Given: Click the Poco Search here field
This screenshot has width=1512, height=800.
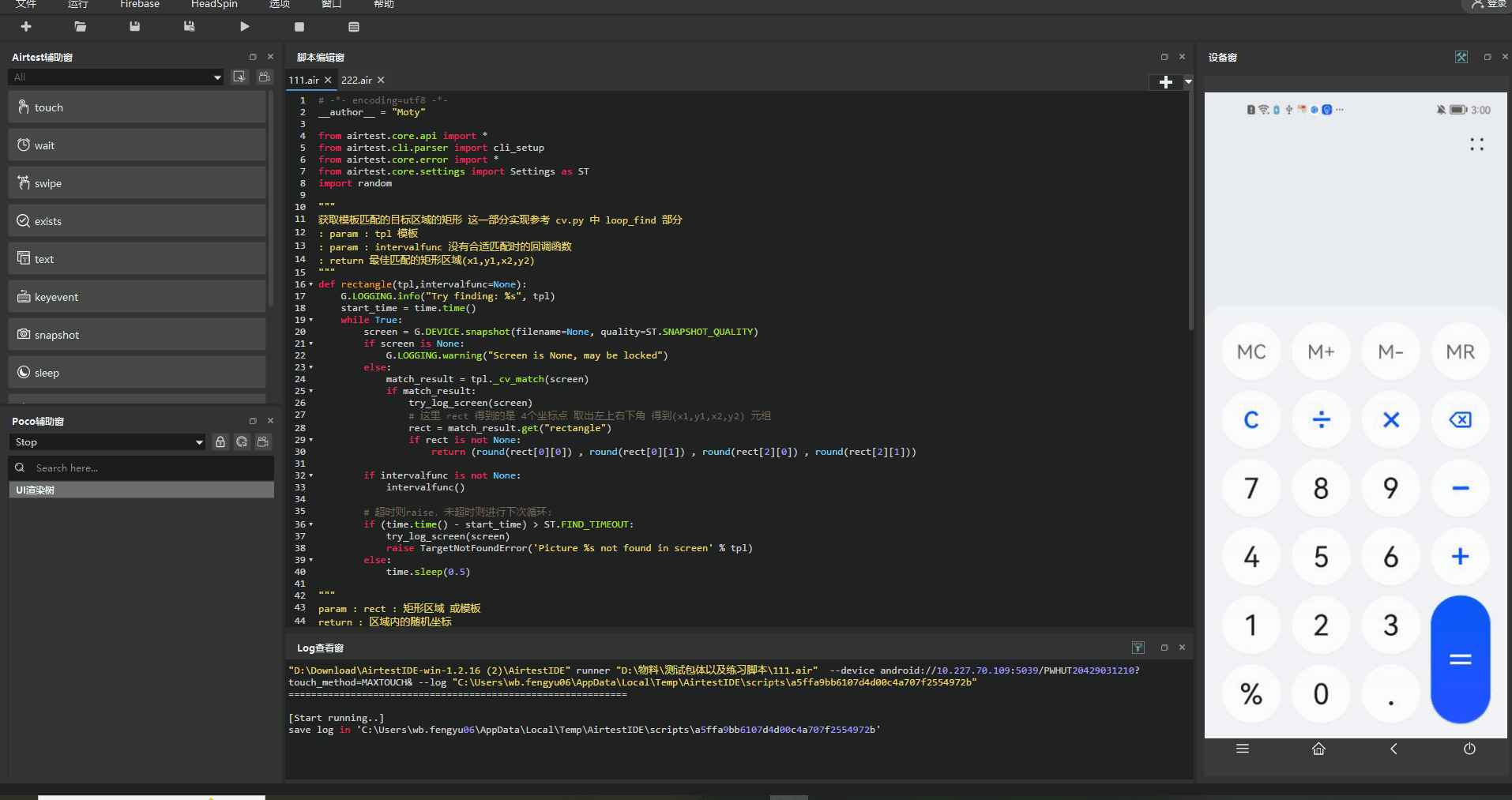Looking at the screenshot, I should (x=141, y=468).
